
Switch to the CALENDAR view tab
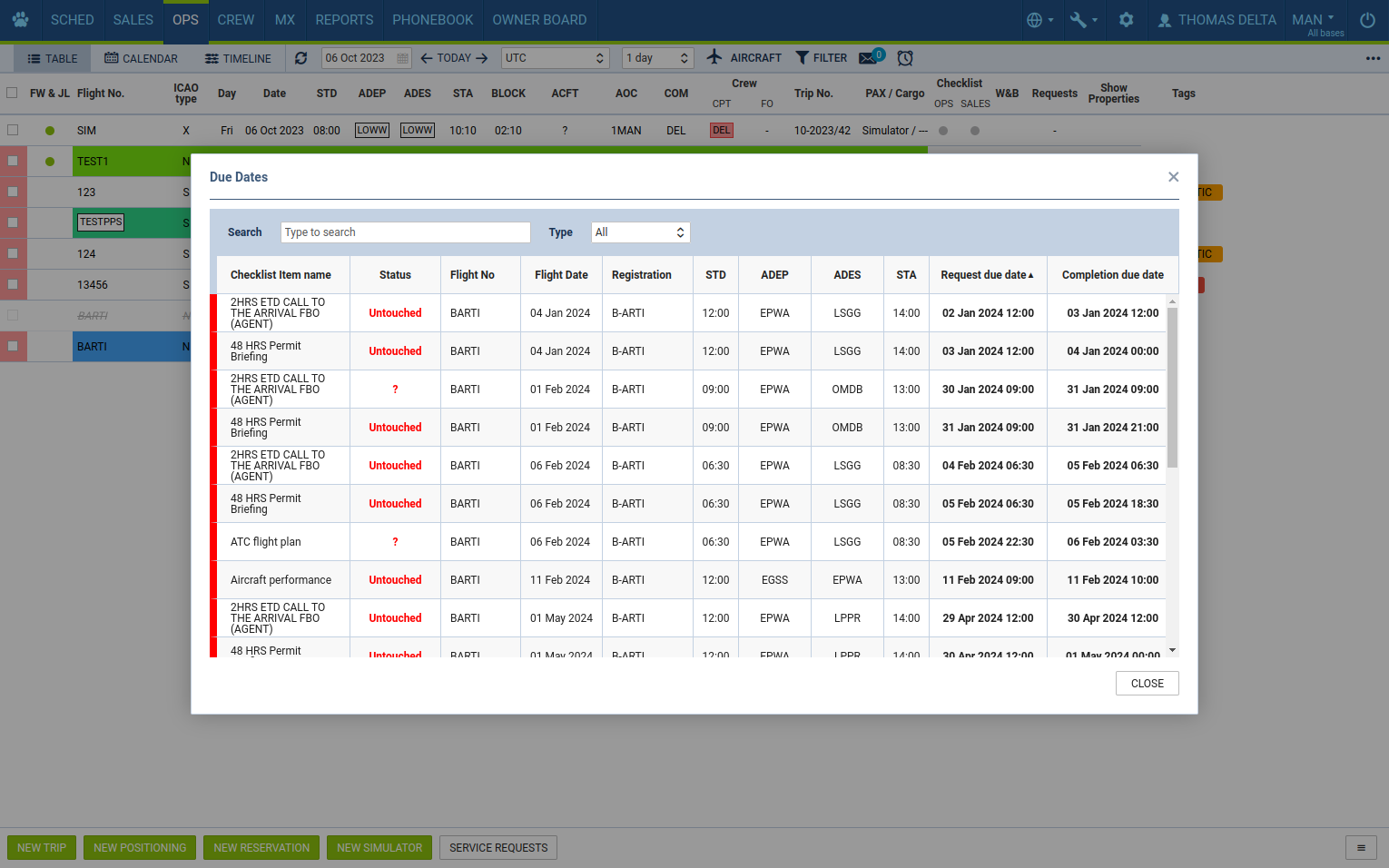tap(141, 58)
